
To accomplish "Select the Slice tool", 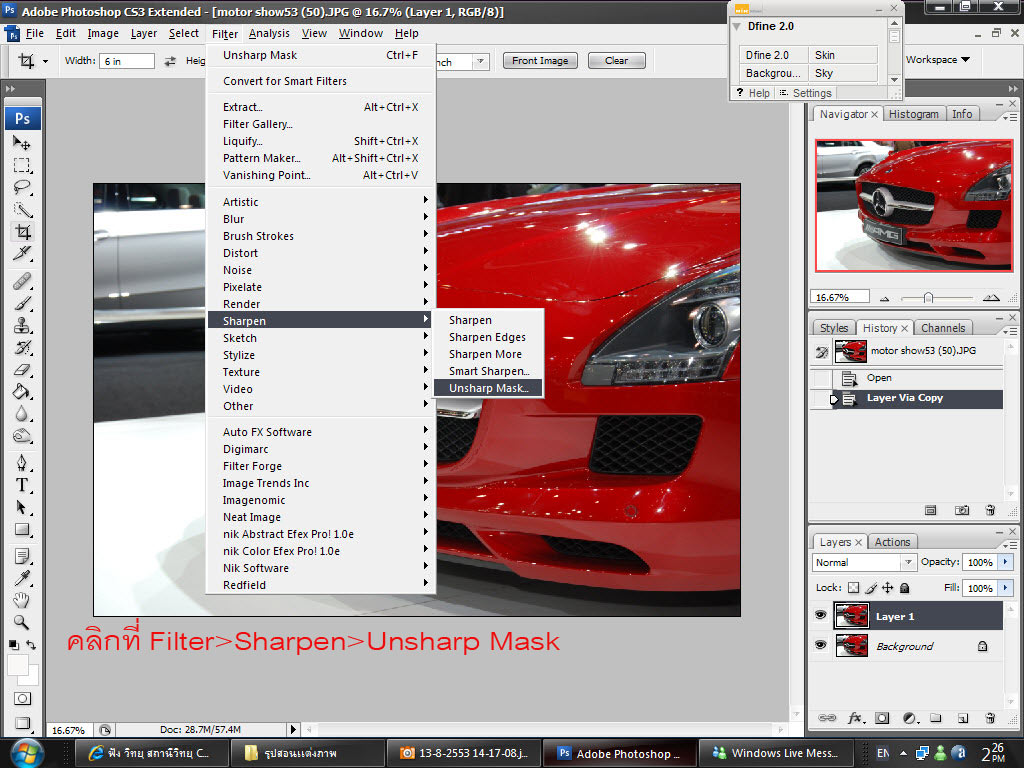I will (x=22, y=253).
